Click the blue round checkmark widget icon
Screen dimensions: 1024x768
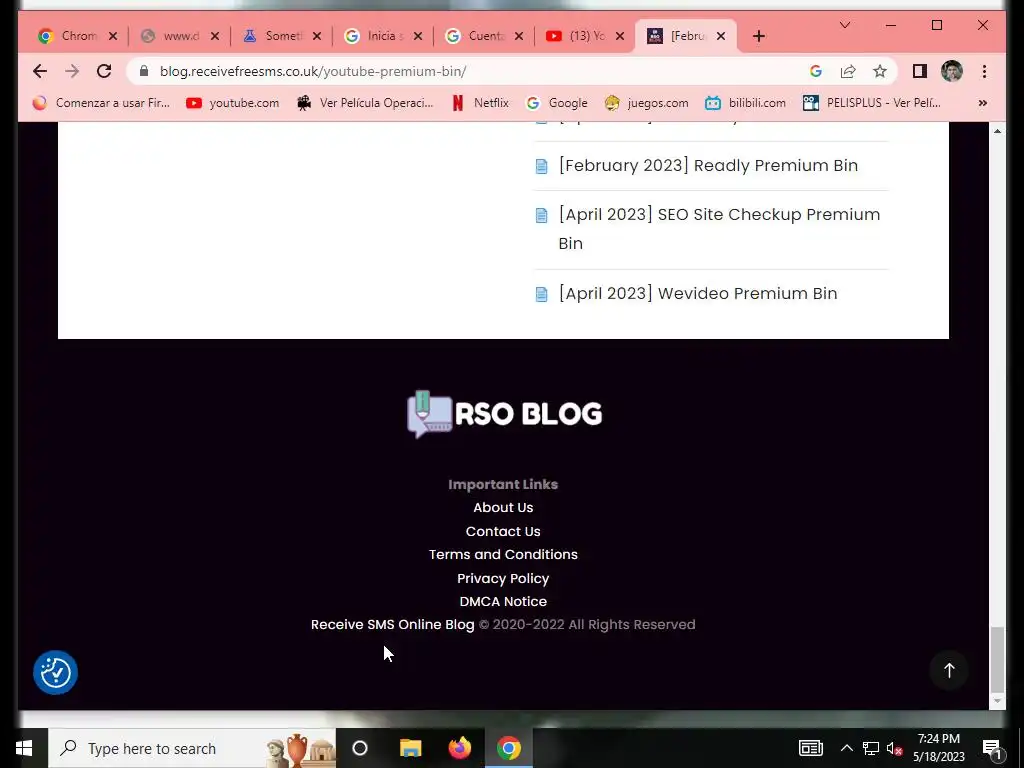tap(56, 672)
